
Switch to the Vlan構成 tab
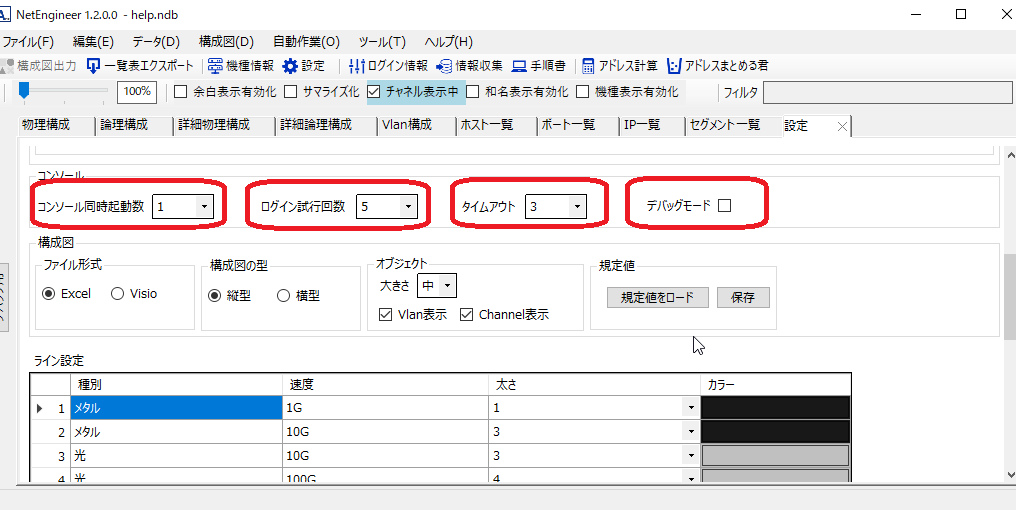[406, 125]
